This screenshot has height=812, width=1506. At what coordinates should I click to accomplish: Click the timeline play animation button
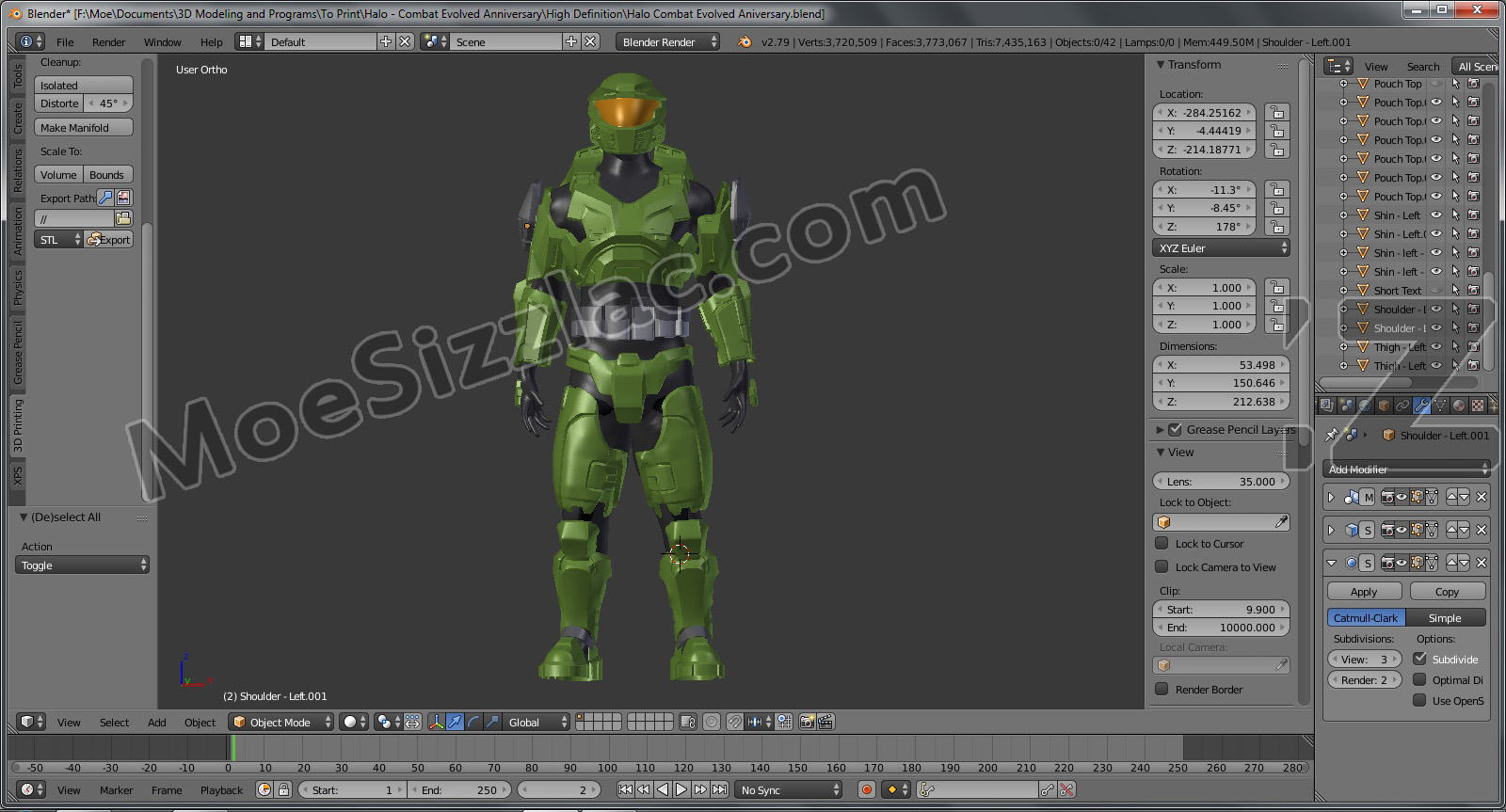pyautogui.click(x=681, y=790)
